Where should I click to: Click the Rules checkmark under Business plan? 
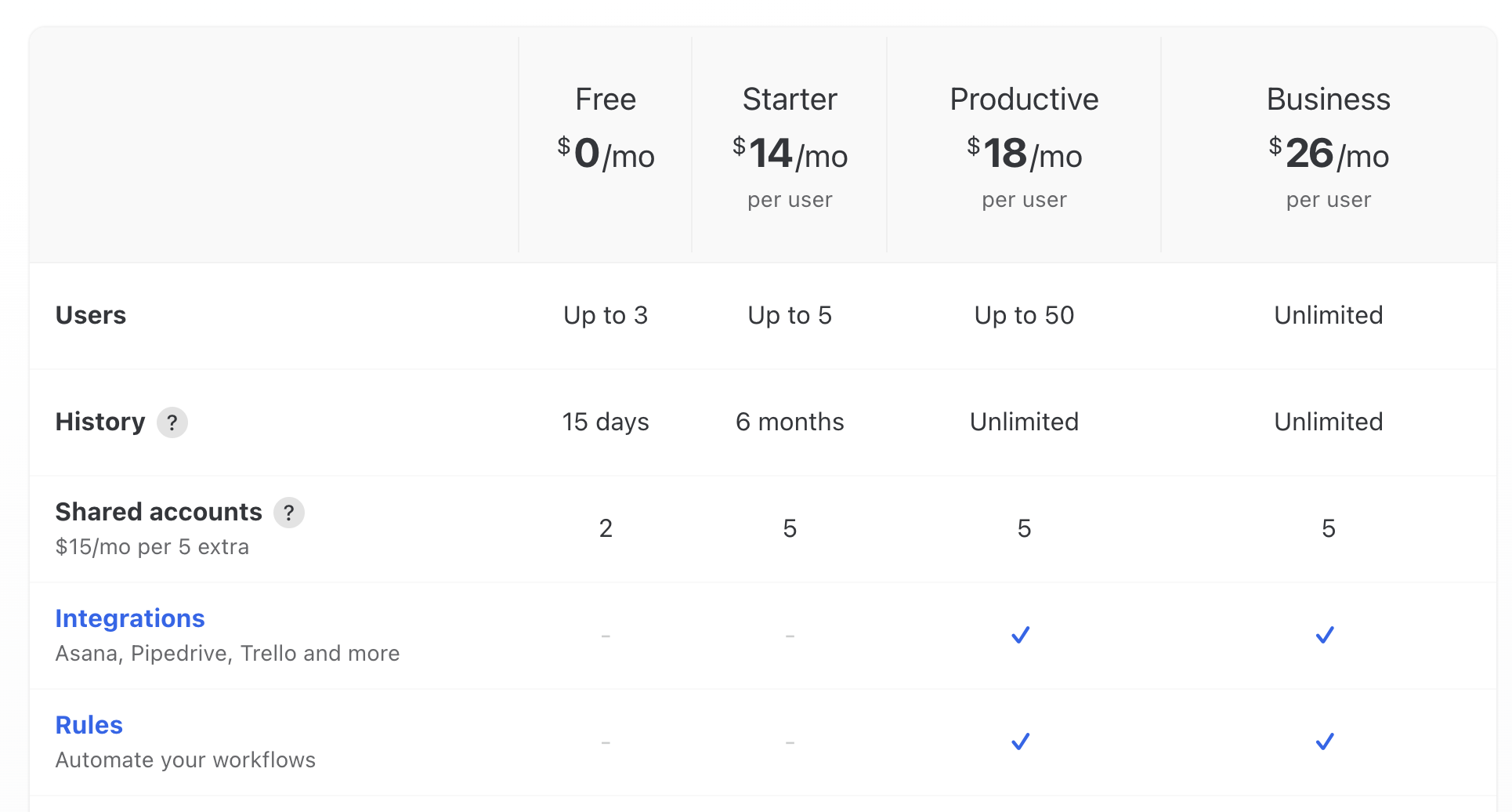click(x=1325, y=741)
